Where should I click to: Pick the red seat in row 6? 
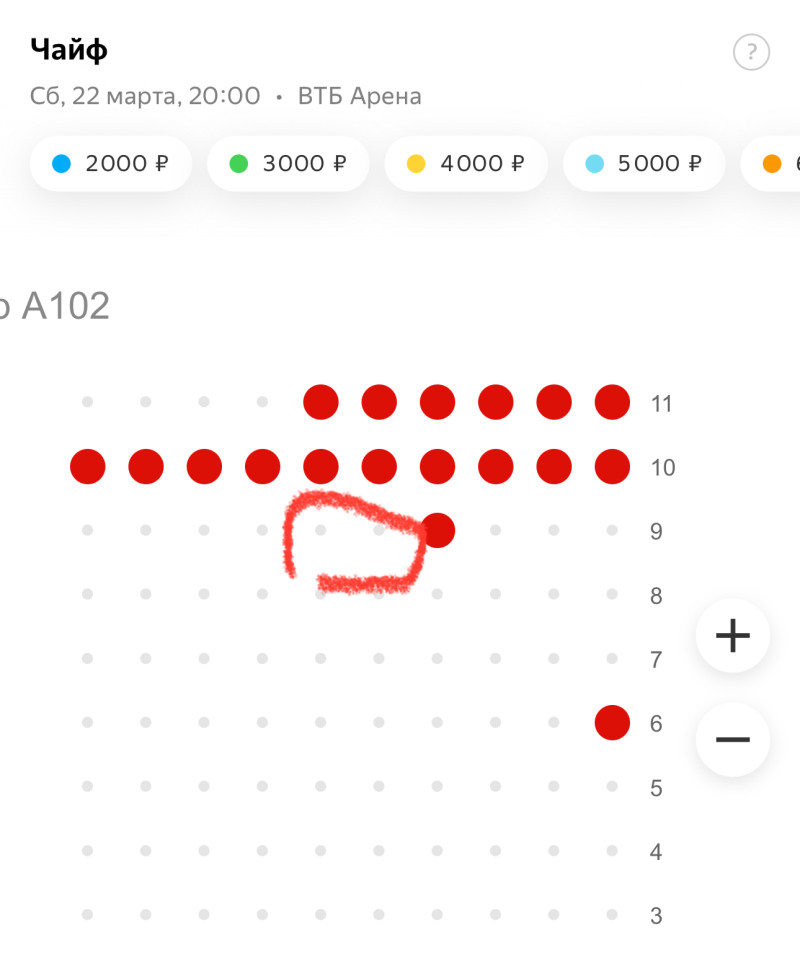[x=612, y=722]
